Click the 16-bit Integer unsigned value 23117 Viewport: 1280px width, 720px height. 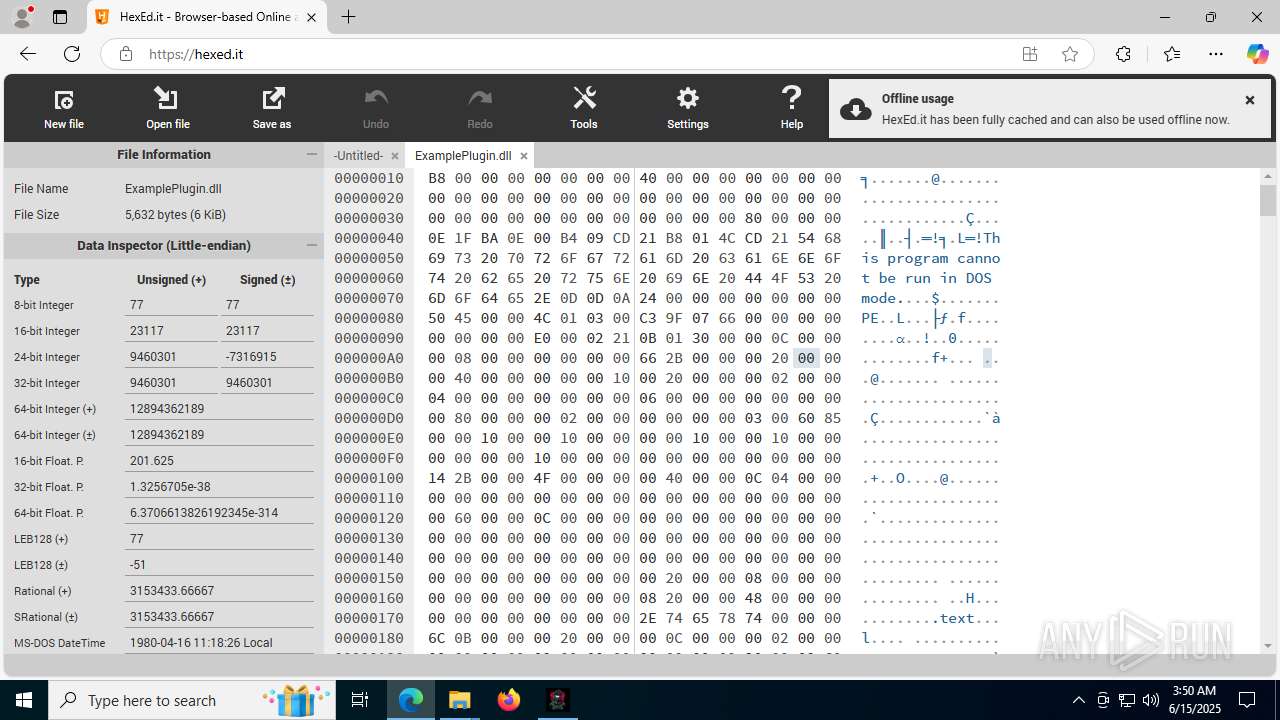(x=171, y=331)
